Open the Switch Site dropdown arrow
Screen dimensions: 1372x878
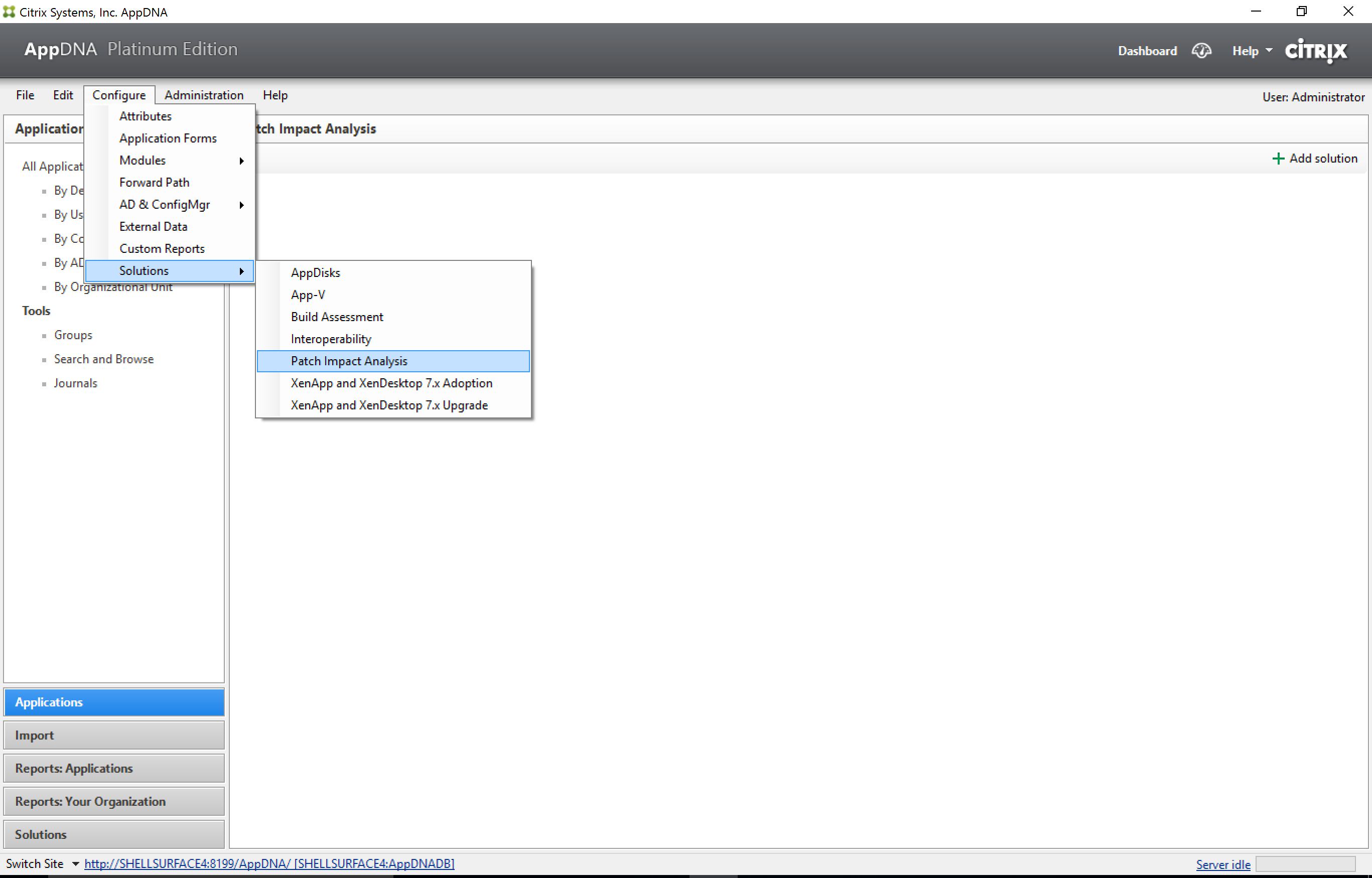75,864
